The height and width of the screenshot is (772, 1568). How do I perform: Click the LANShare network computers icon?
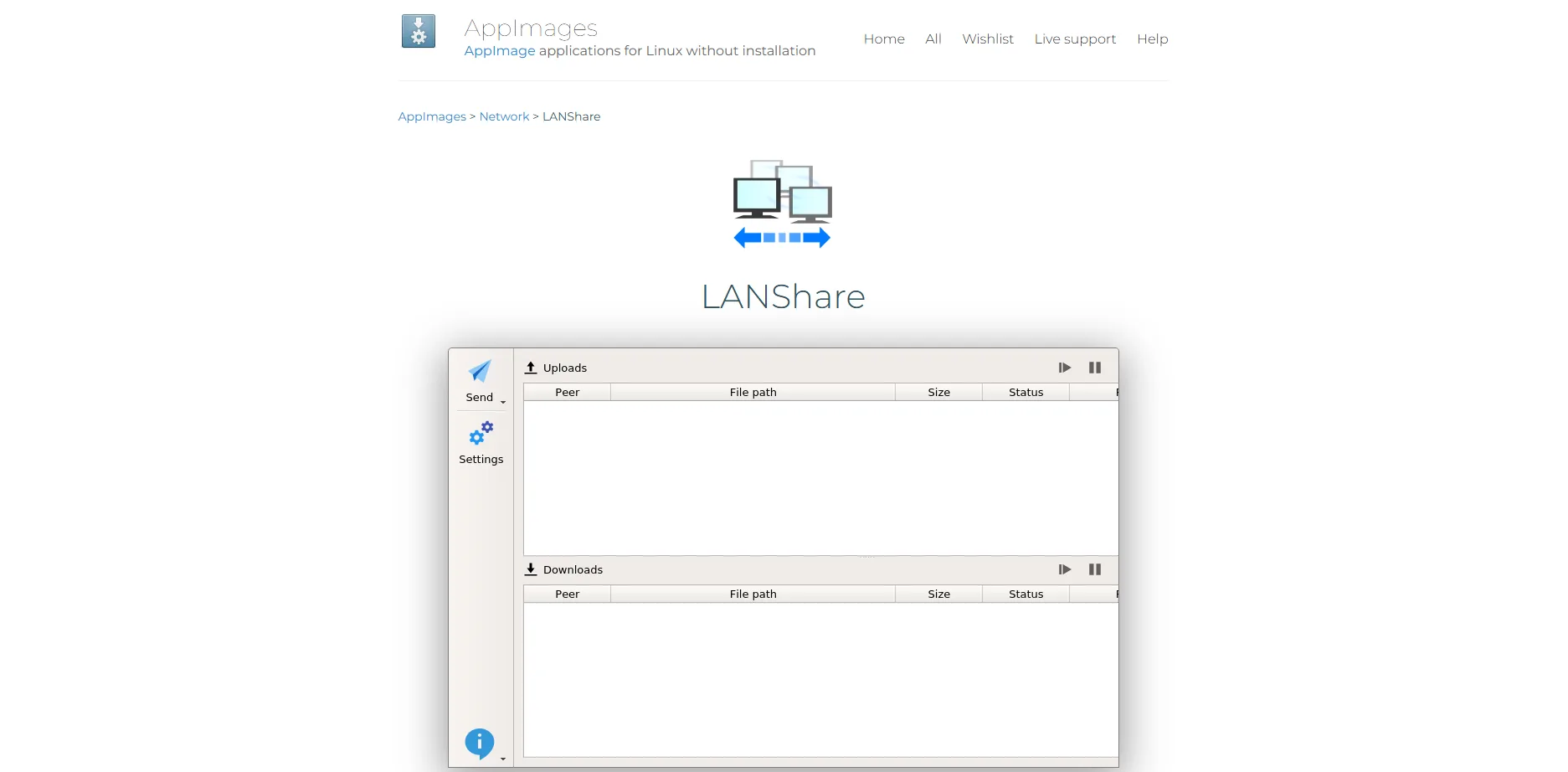[782, 203]
